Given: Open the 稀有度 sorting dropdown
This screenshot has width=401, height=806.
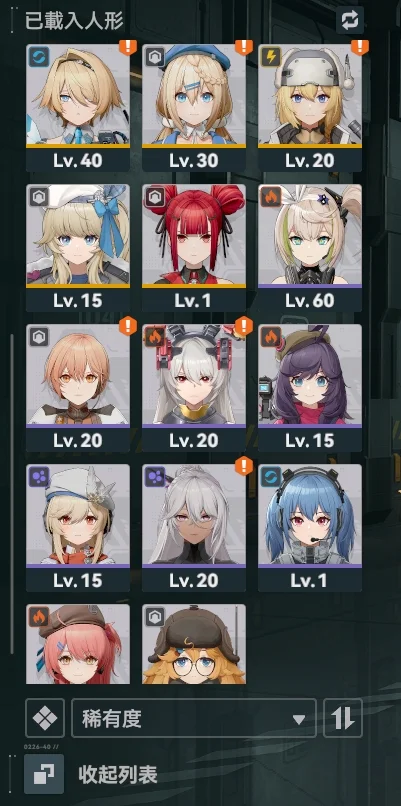Looking at the screenshot, I should coord(194,718).
